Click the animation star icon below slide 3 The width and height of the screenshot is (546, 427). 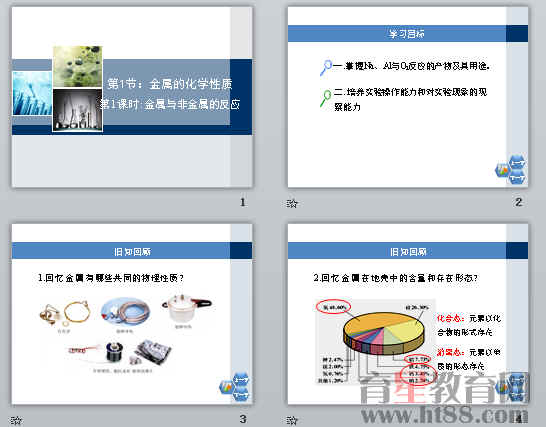coord(16,420)
